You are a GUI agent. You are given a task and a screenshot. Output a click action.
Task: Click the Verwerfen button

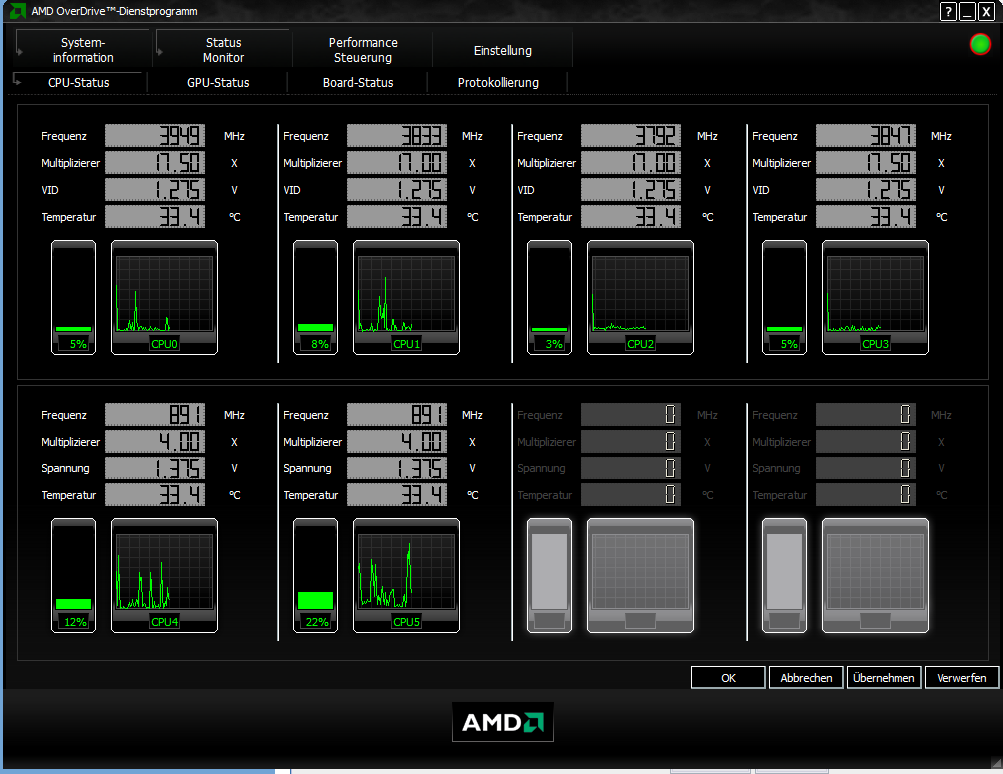pyautogui.click(x=961, y=677)
